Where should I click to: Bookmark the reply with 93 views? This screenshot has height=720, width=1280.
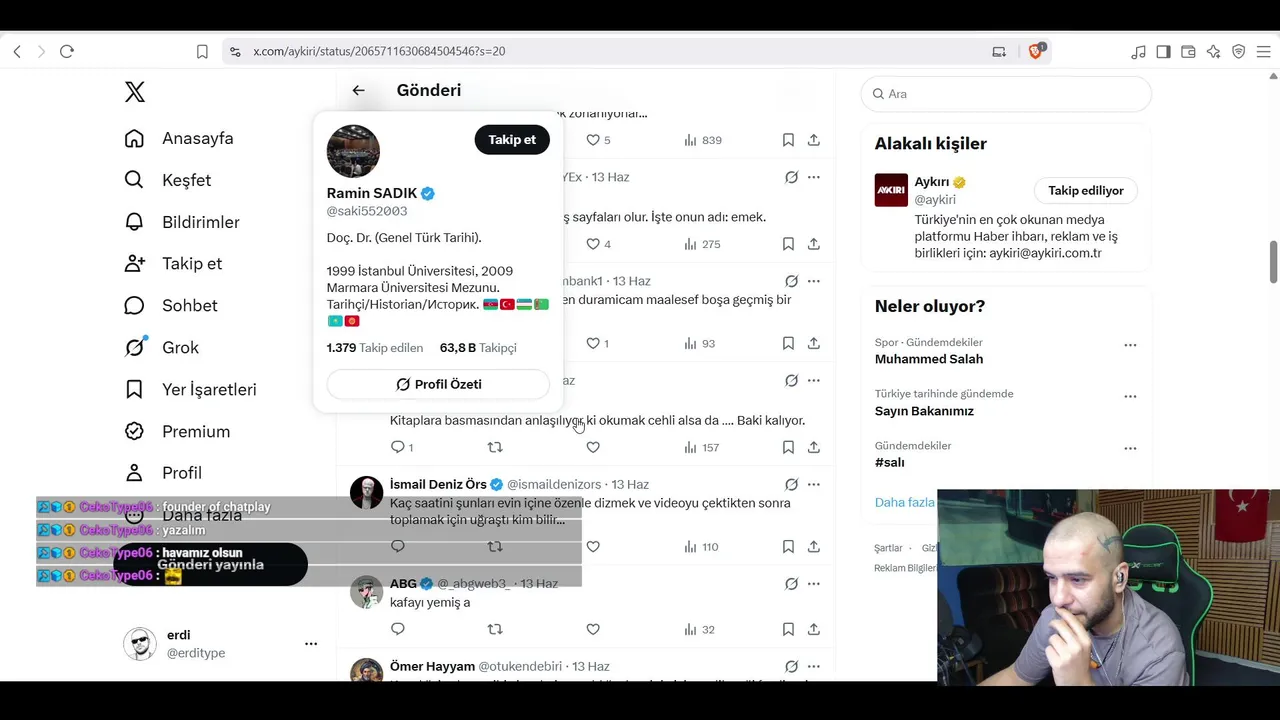(788, 343)
